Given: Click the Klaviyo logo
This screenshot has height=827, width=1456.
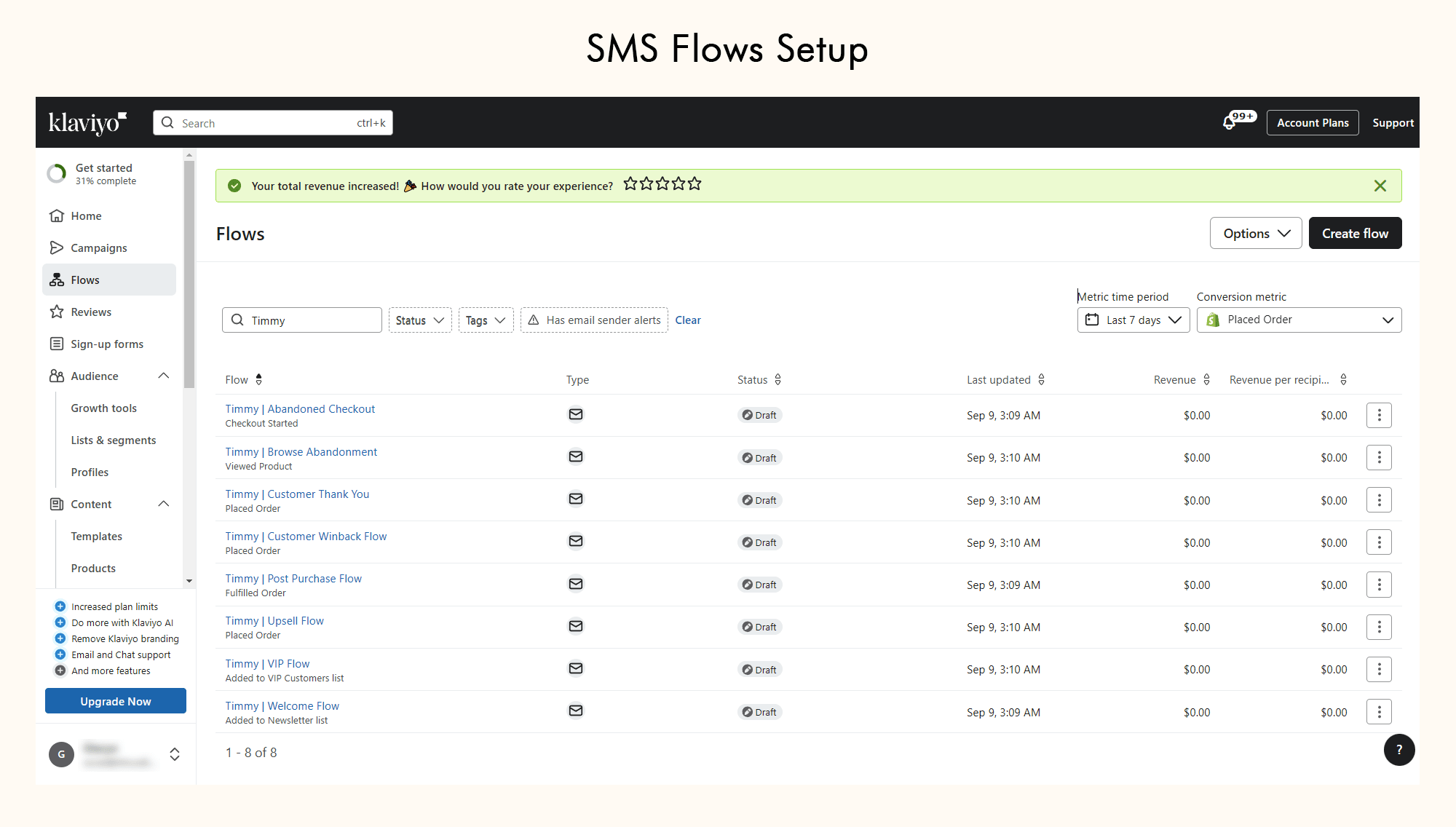Looking at the screenshot, I should [87, 123].
